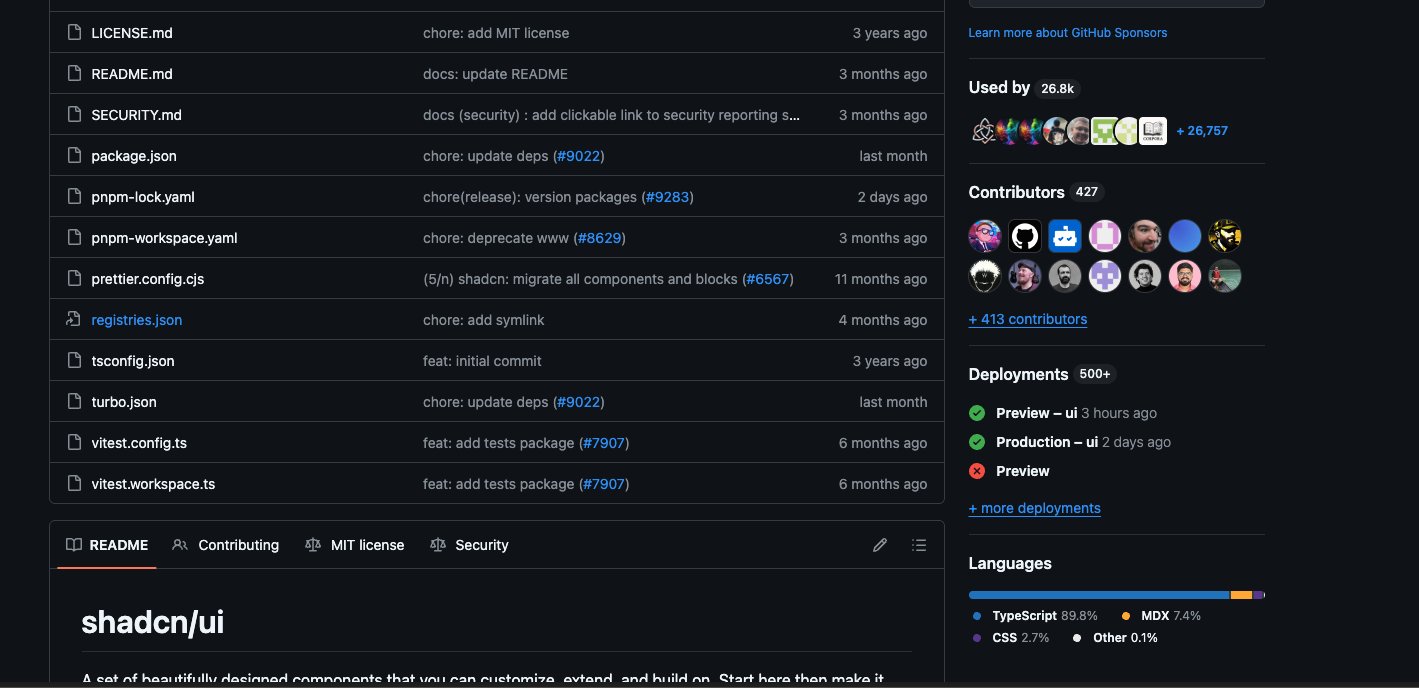The width and height of the screenshot is (1419, 688).
Task: Open the MIT license tab
Action: point(355,545)
